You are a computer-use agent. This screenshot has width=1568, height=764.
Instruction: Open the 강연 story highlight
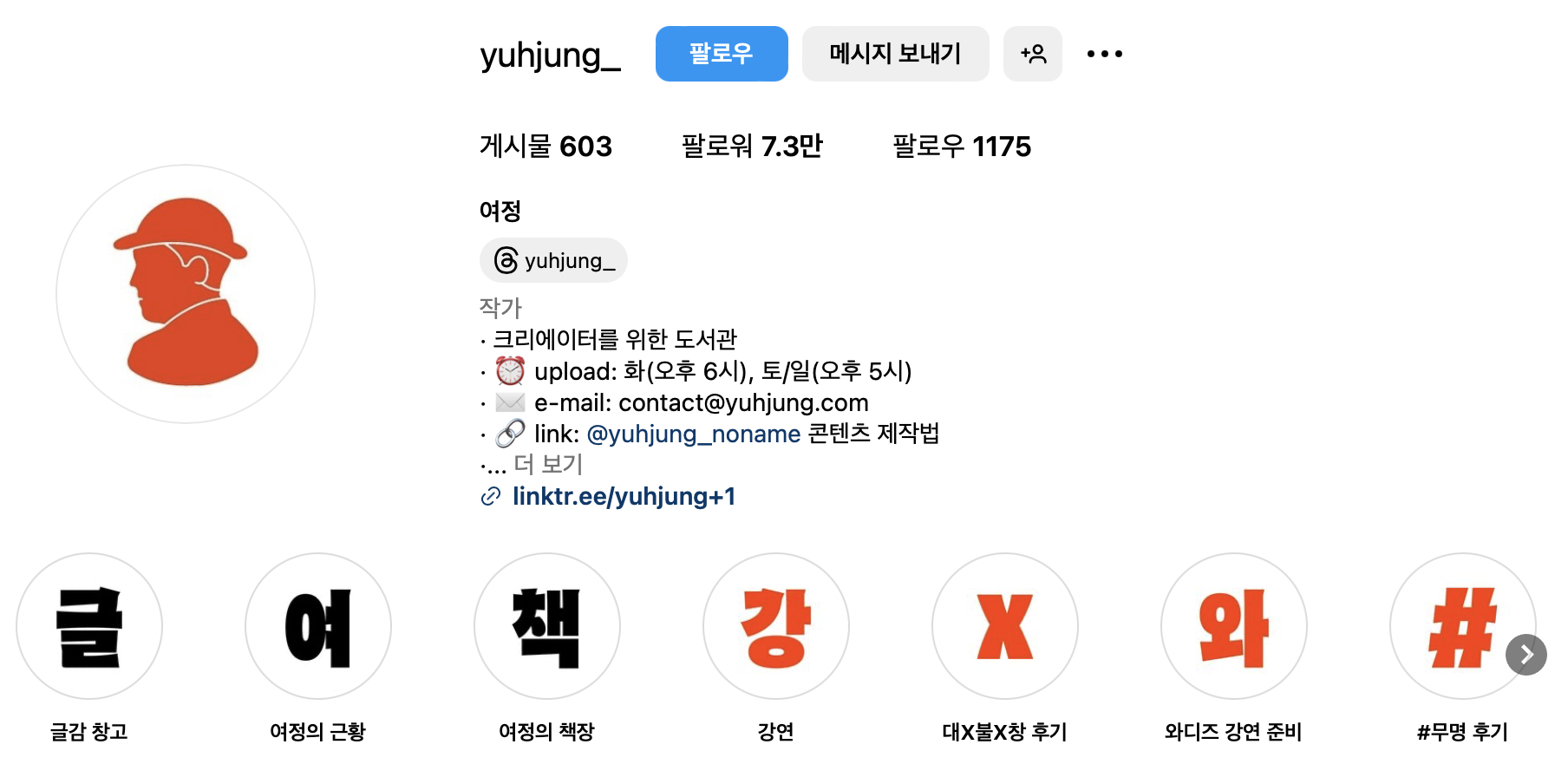pos(776,626)
